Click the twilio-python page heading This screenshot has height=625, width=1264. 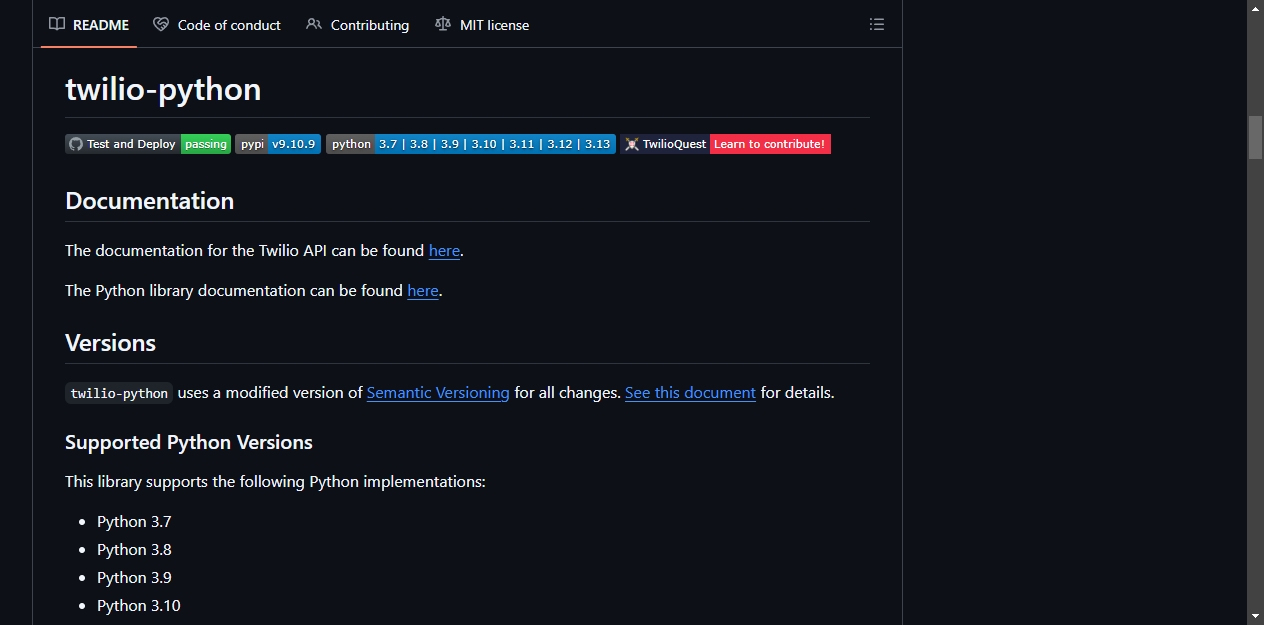pyautogui.click(x=163, y=89)
